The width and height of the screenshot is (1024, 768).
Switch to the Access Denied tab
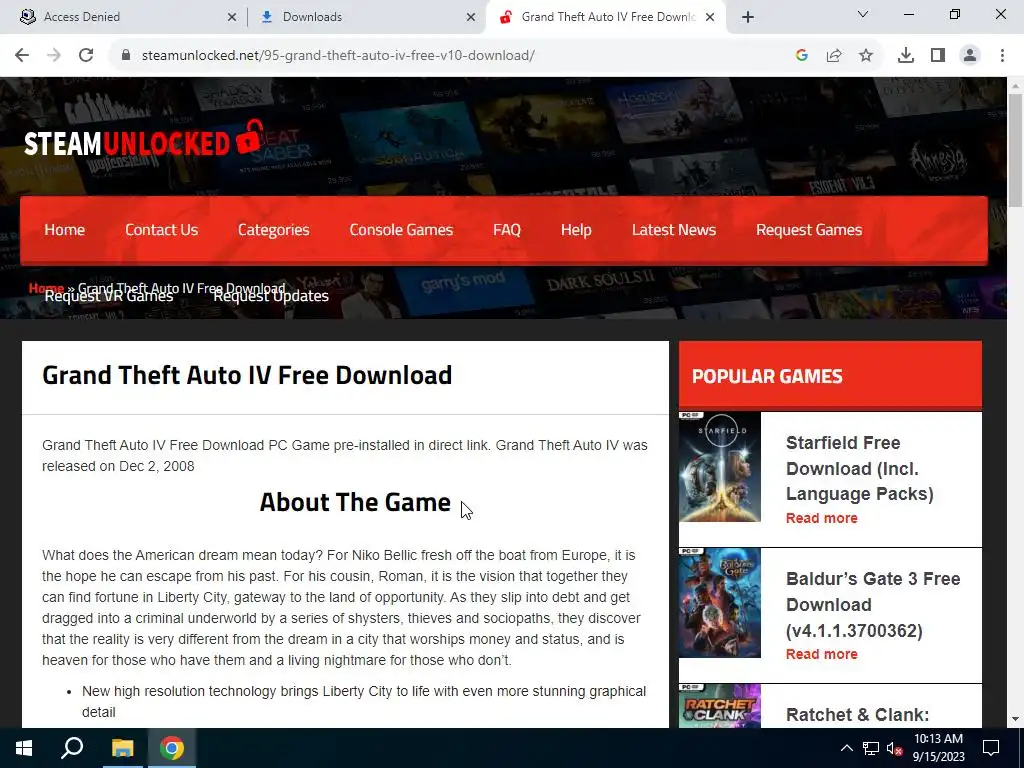pyautogui.click(x=124, y=17)
